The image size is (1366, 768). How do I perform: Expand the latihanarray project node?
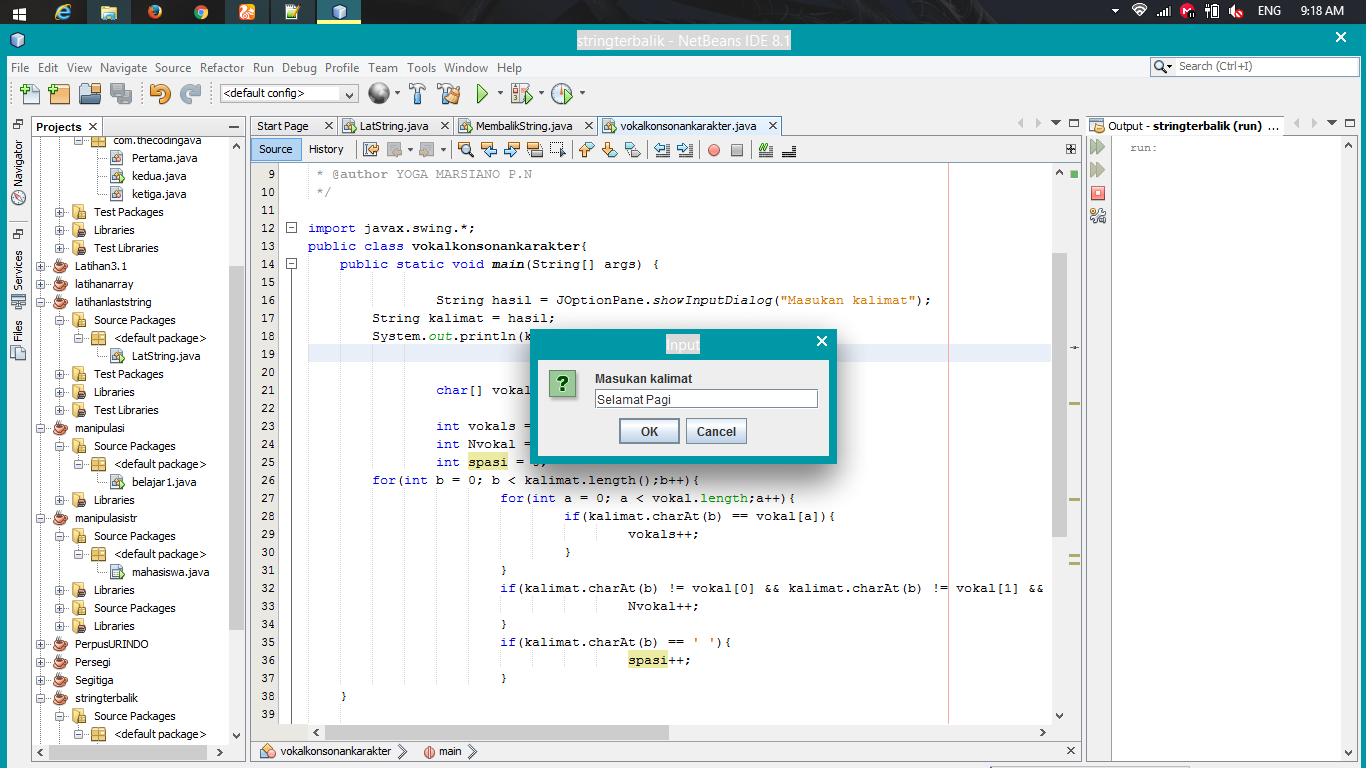coord(41,284)
